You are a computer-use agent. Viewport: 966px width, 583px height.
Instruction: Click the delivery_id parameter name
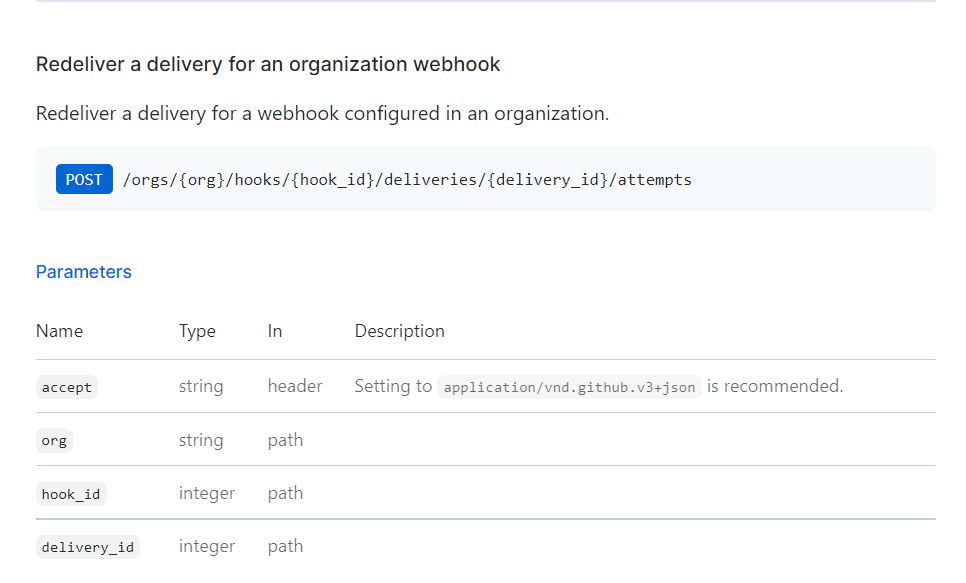88,547
